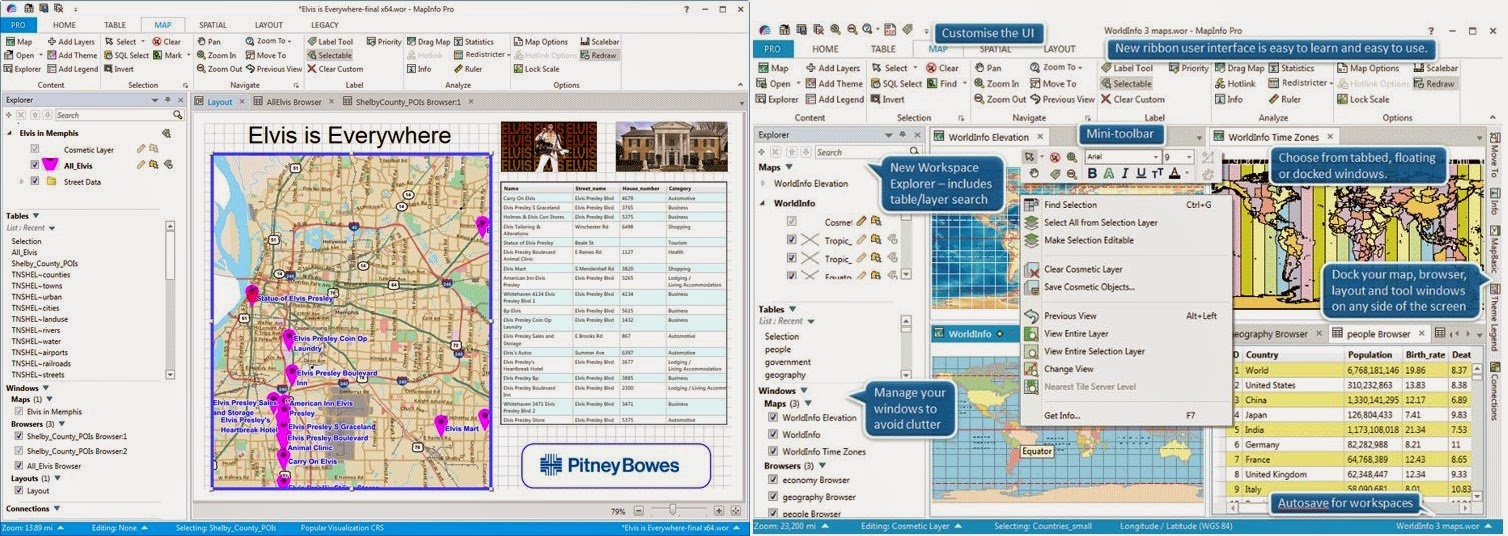This screenshot has height=536, width=1508.
Task: Click Add Legend in the left window ribbon
Action: 71,70
